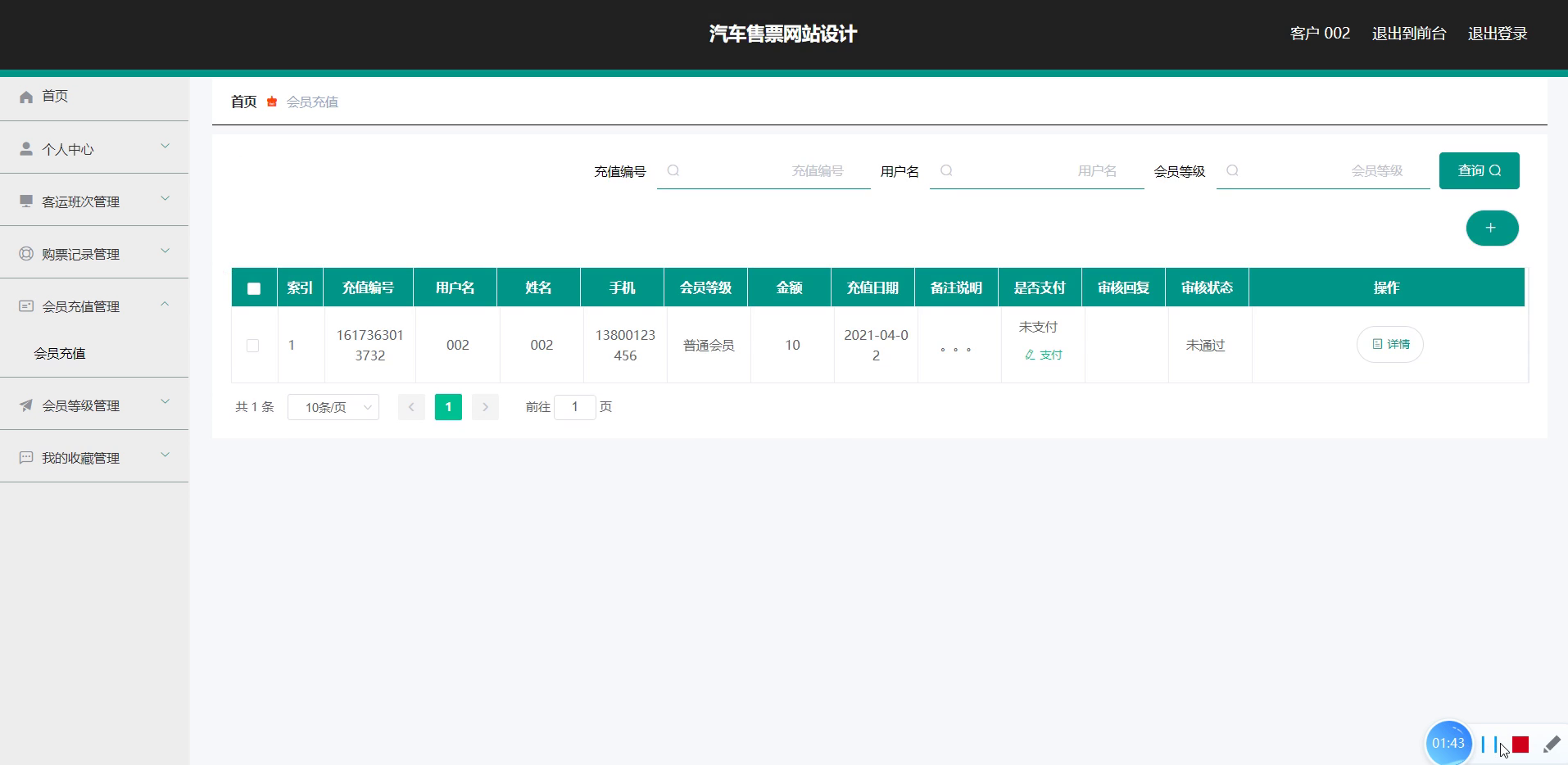Click the 审核状态 column header
The width and height of the screenshot is (1568, 765).
(1207, 287)
